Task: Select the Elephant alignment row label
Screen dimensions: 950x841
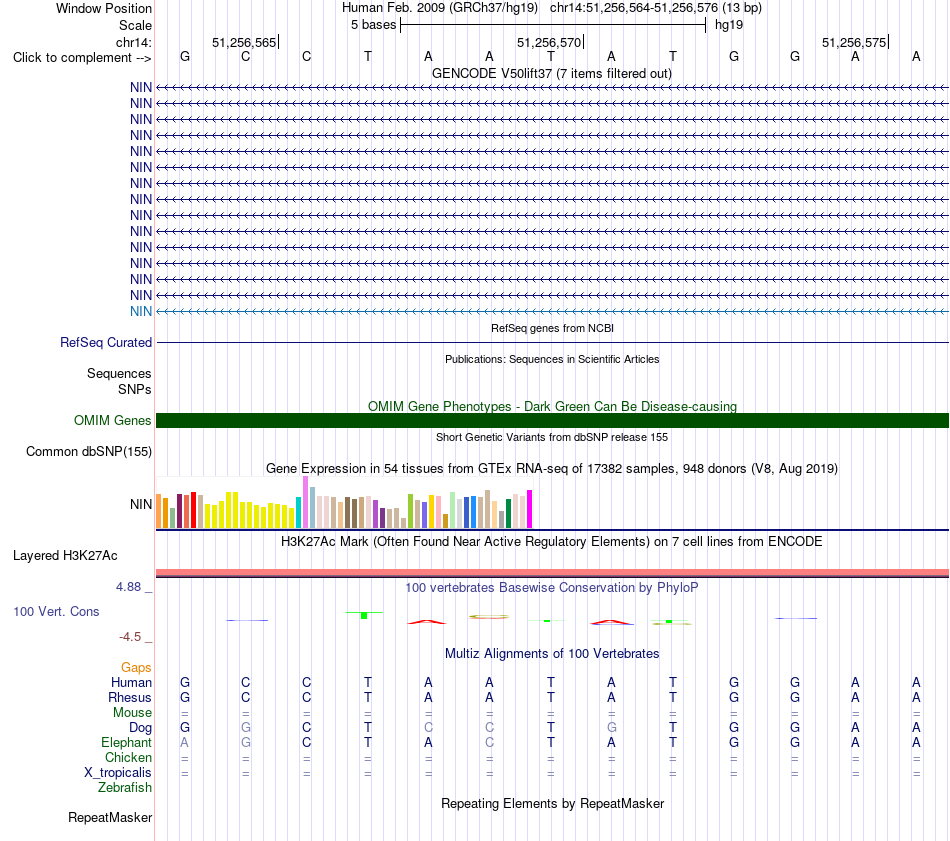Action: (127, 743)
